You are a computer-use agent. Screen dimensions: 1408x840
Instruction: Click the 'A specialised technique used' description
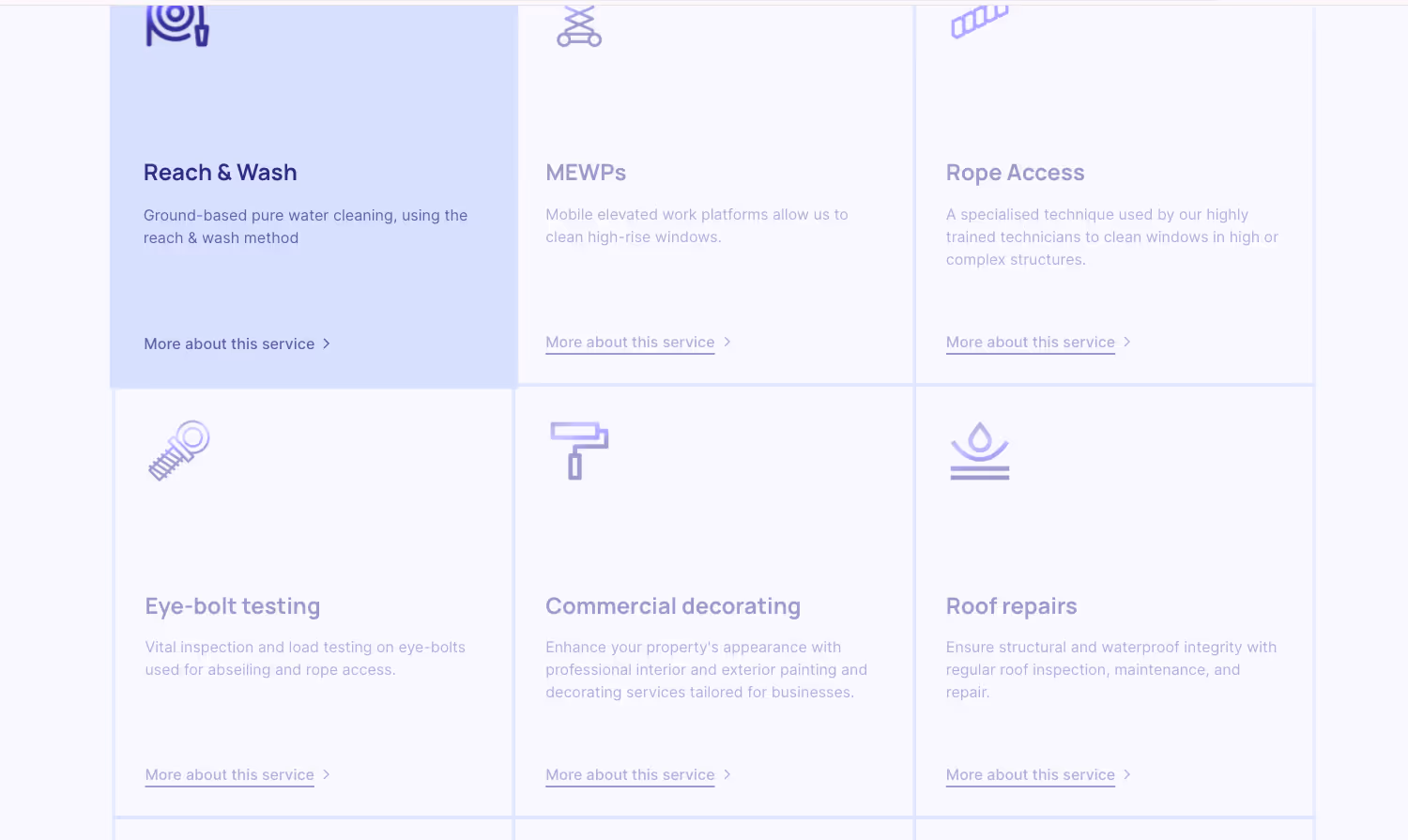click(1112, 237)
